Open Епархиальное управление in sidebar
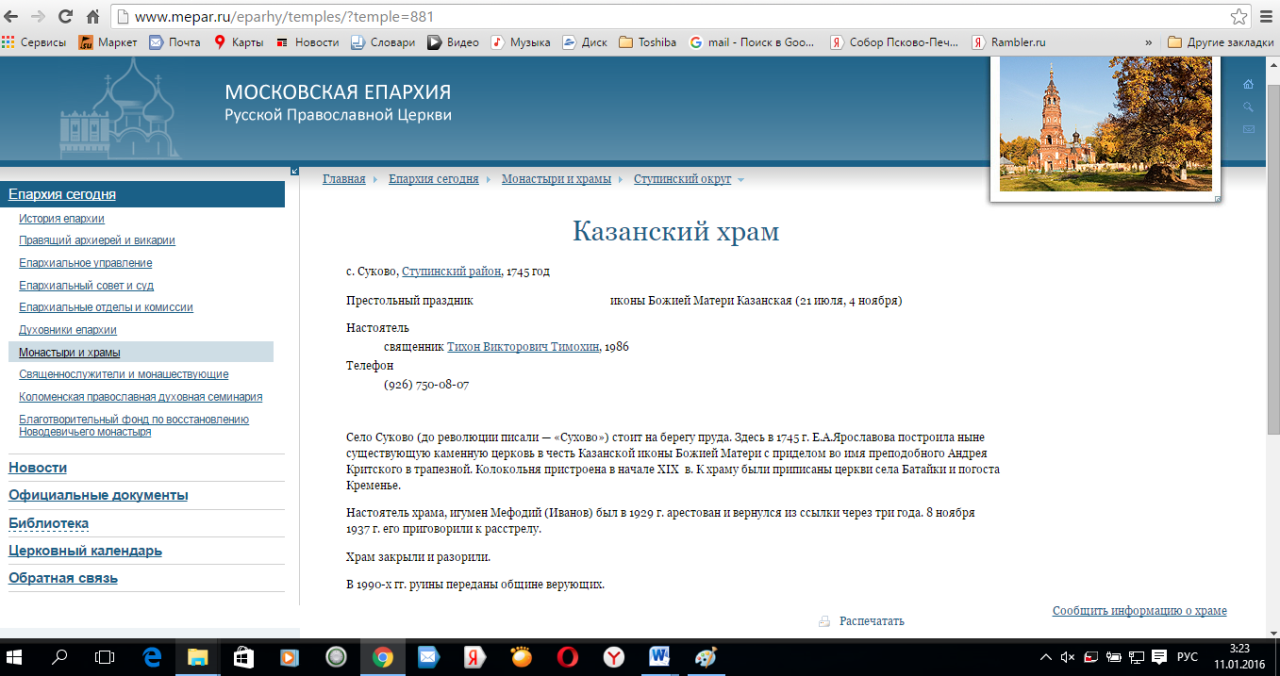Screen dimensions: 1280x676 click(x=86, y=263)
